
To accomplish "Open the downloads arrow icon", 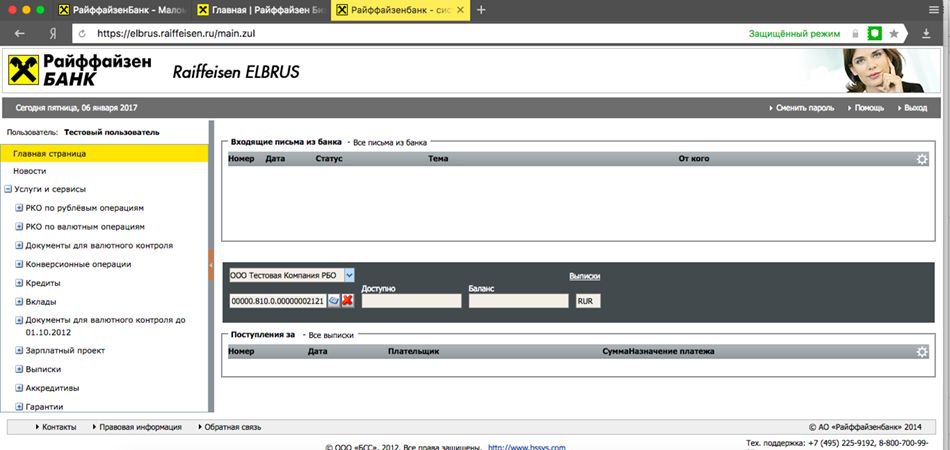I will (x=926, y=34).
